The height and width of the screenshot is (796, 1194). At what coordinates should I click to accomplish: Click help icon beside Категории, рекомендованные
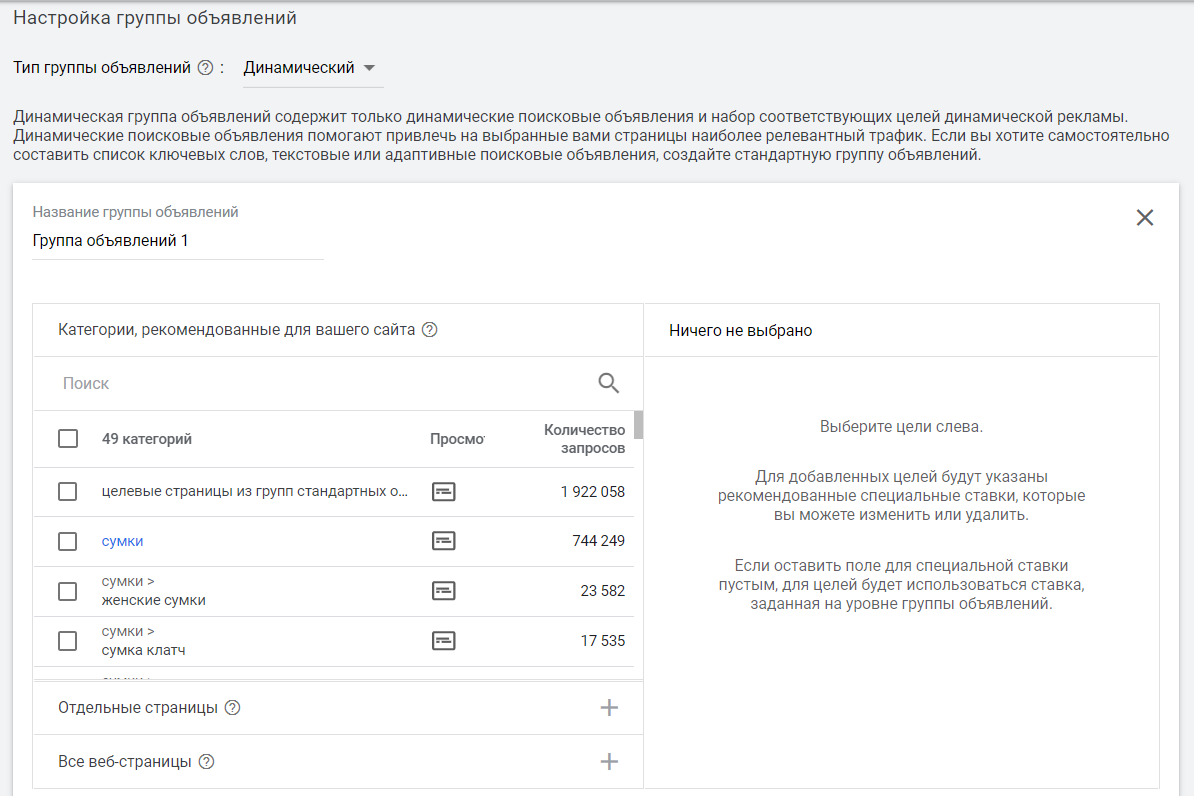point(430,330)
